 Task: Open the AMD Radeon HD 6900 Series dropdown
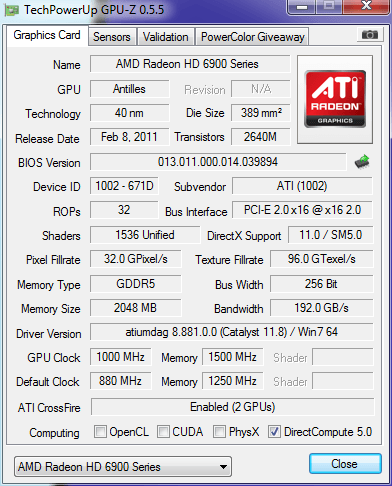pos(123,467)
